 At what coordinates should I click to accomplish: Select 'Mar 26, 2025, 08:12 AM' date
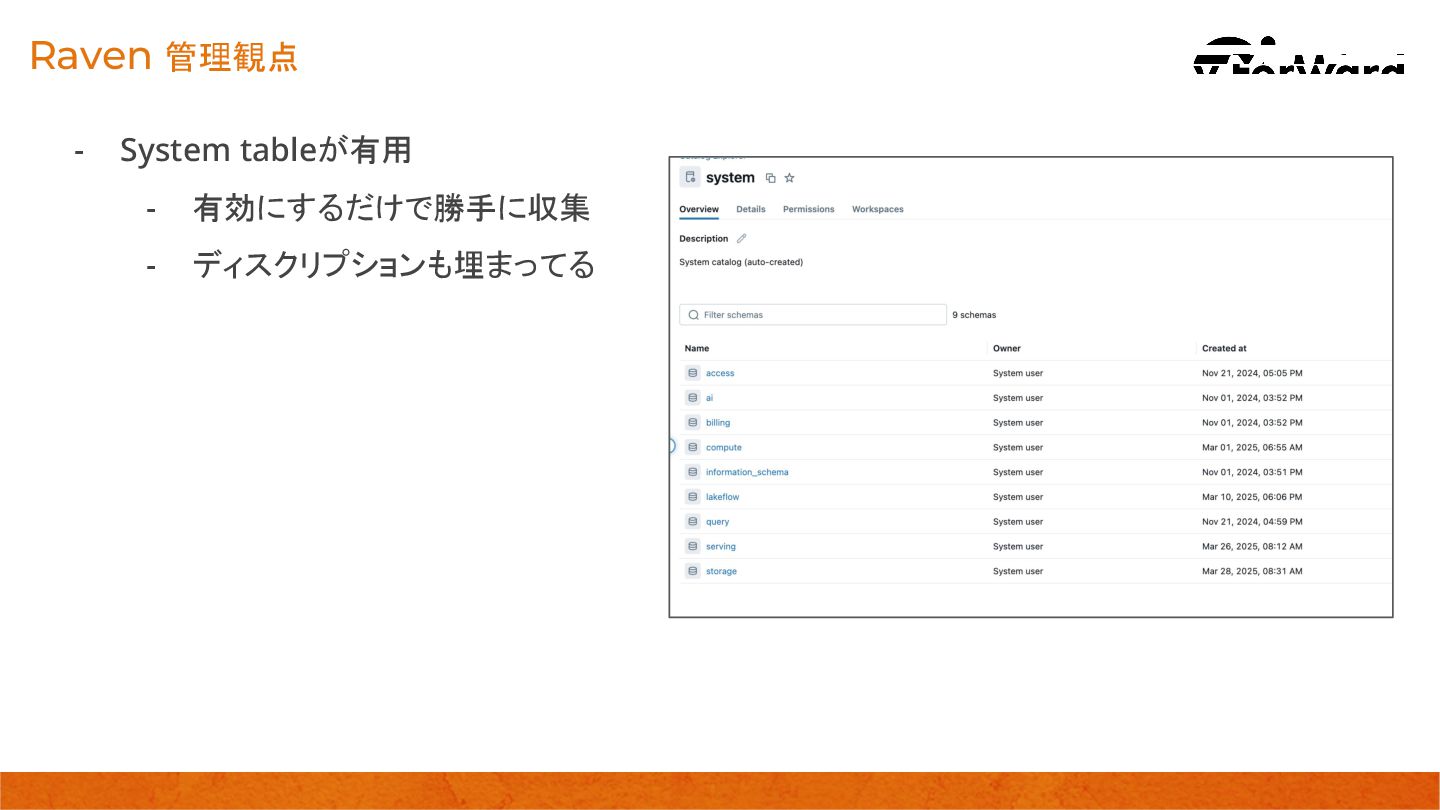(x=1252, y=546)
